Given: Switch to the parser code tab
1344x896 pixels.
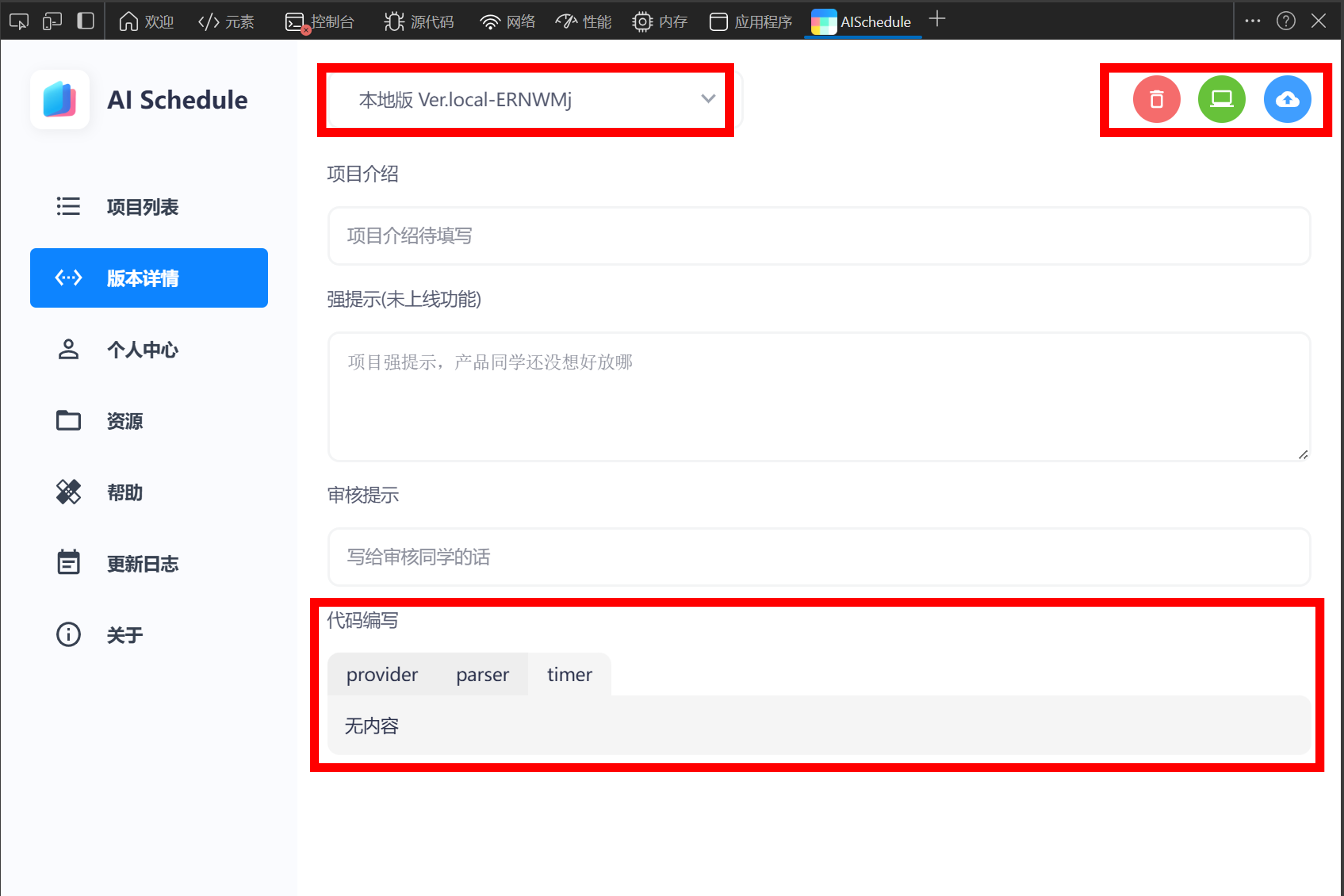Looking at the screenshot, I should (x=482, y=674).
